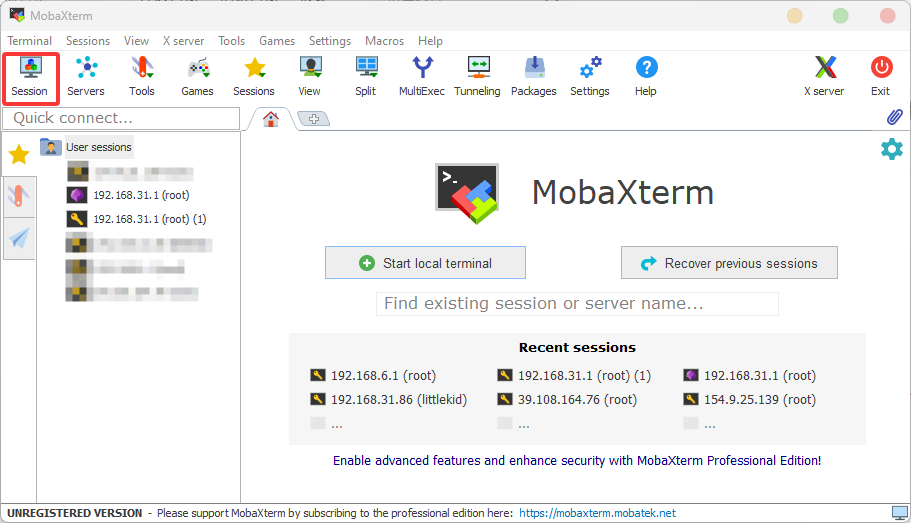The height and width of the screenshot is (523, 911).
Task: Open the Help menu in menu bar
Action: click(431, 41)
